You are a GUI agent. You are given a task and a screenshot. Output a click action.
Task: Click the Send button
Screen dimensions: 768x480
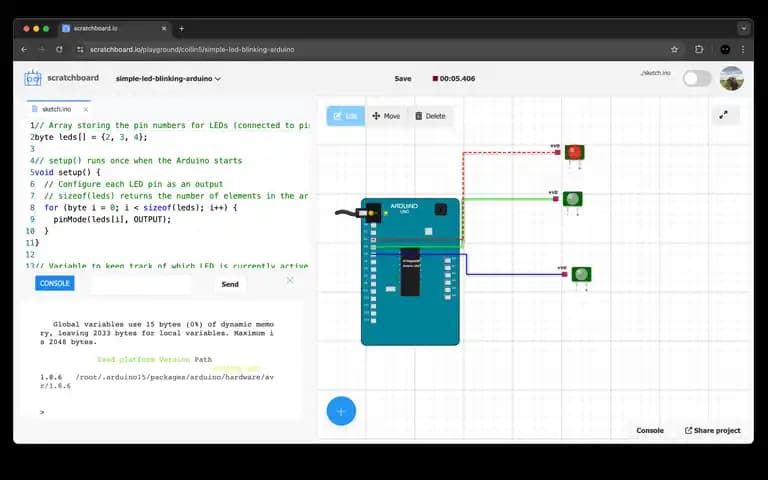pos(230,284)
